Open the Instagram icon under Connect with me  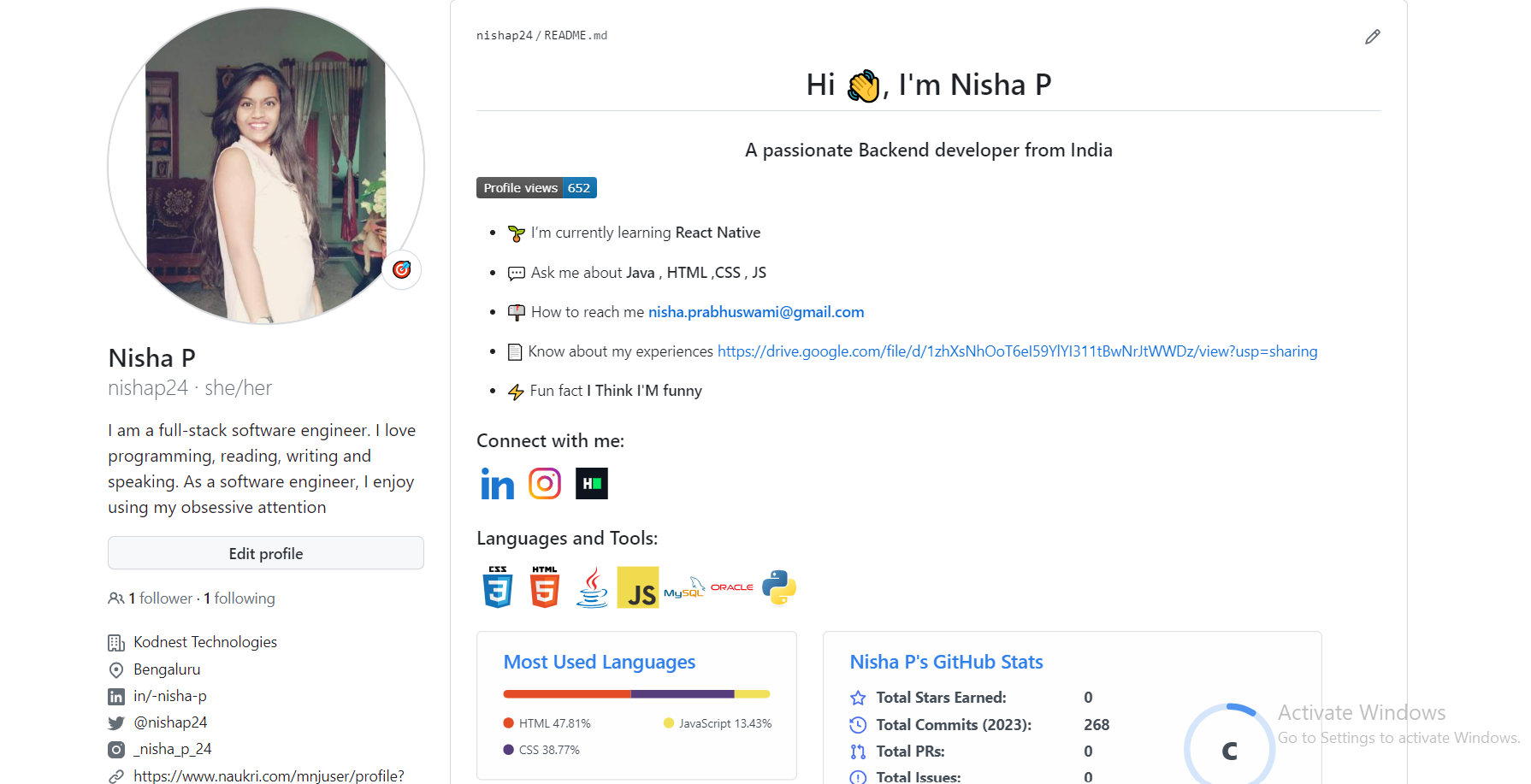point(545,484)
